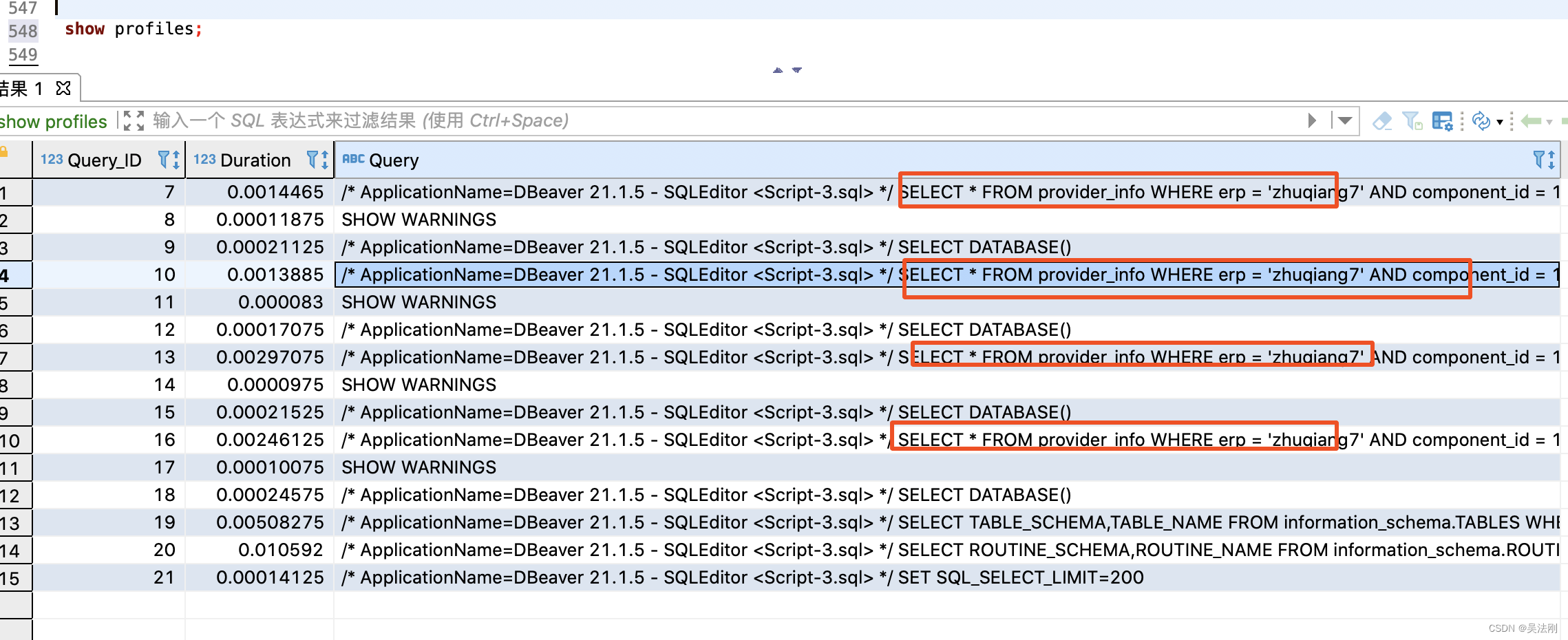
Task: Click SHOW WARNINGS query for Query_ID 17
Action: [947, 467]
